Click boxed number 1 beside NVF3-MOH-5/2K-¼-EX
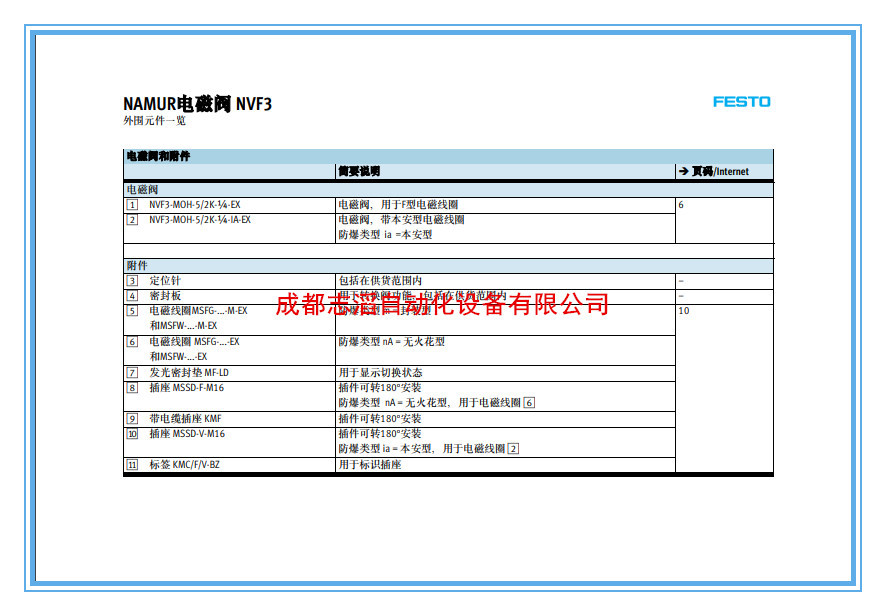The width and height of the screenshot is (886, 616). click(x=132, y=205)
